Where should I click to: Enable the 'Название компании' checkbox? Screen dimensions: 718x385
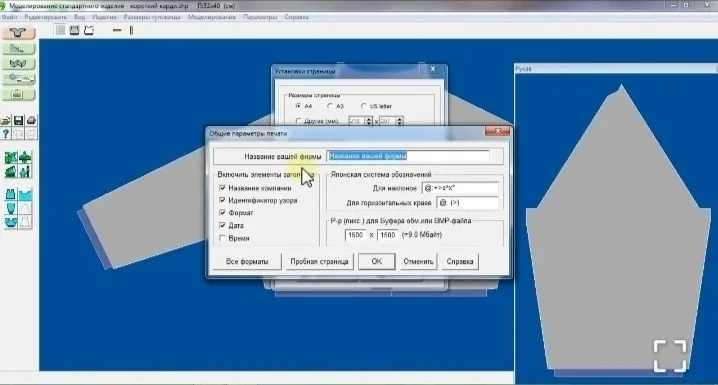[x=223, y=188]
